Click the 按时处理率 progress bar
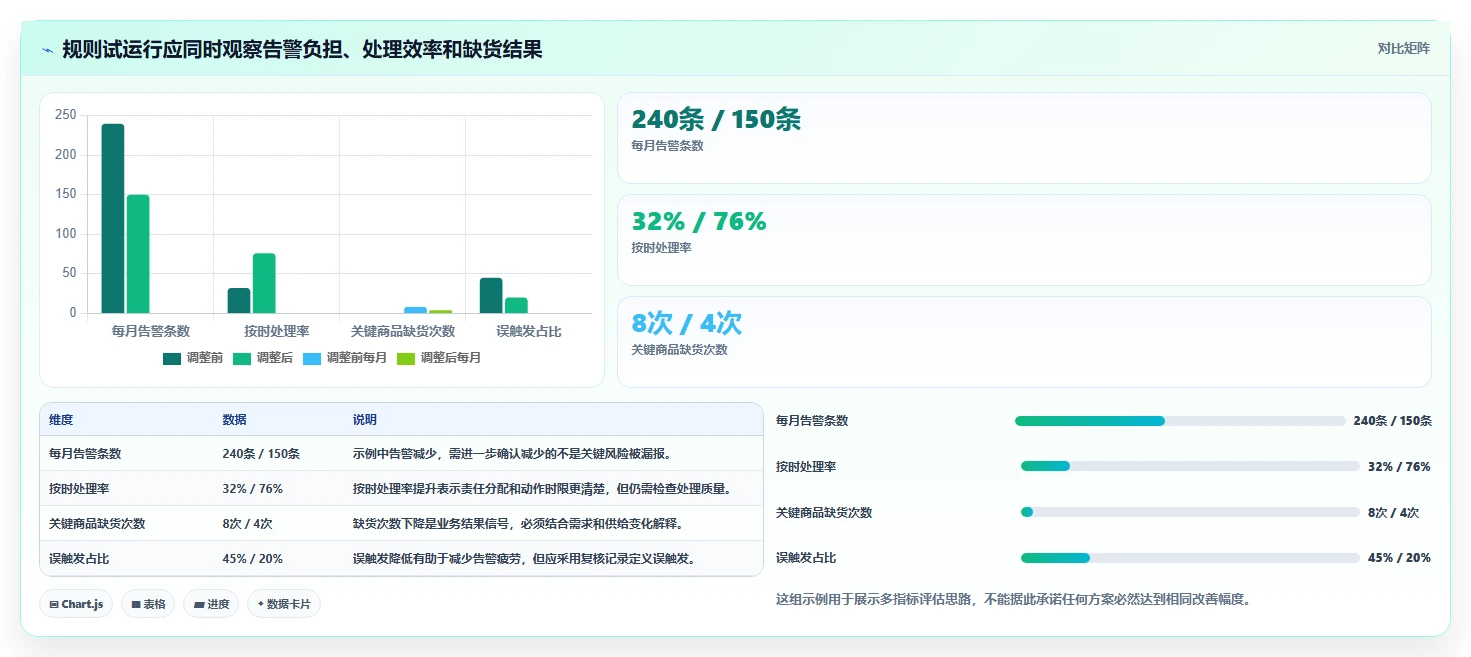The height and width of the screenshot is (657, 1471). point(1190,466)
